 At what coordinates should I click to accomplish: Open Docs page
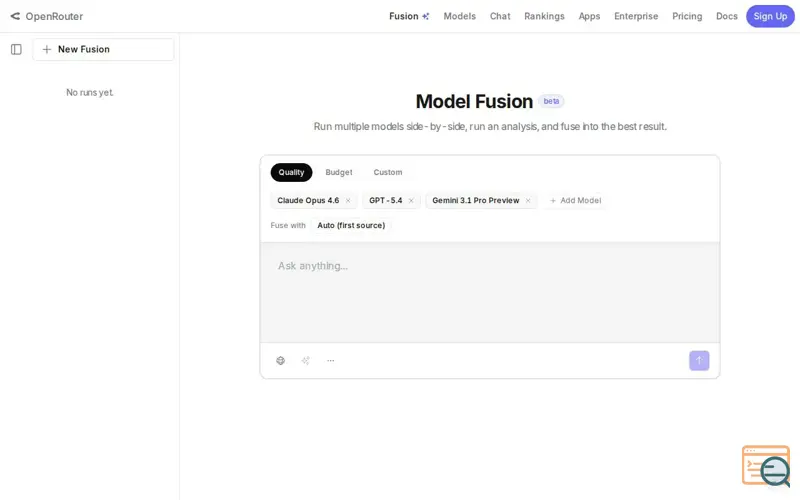(x=727, y=16)
